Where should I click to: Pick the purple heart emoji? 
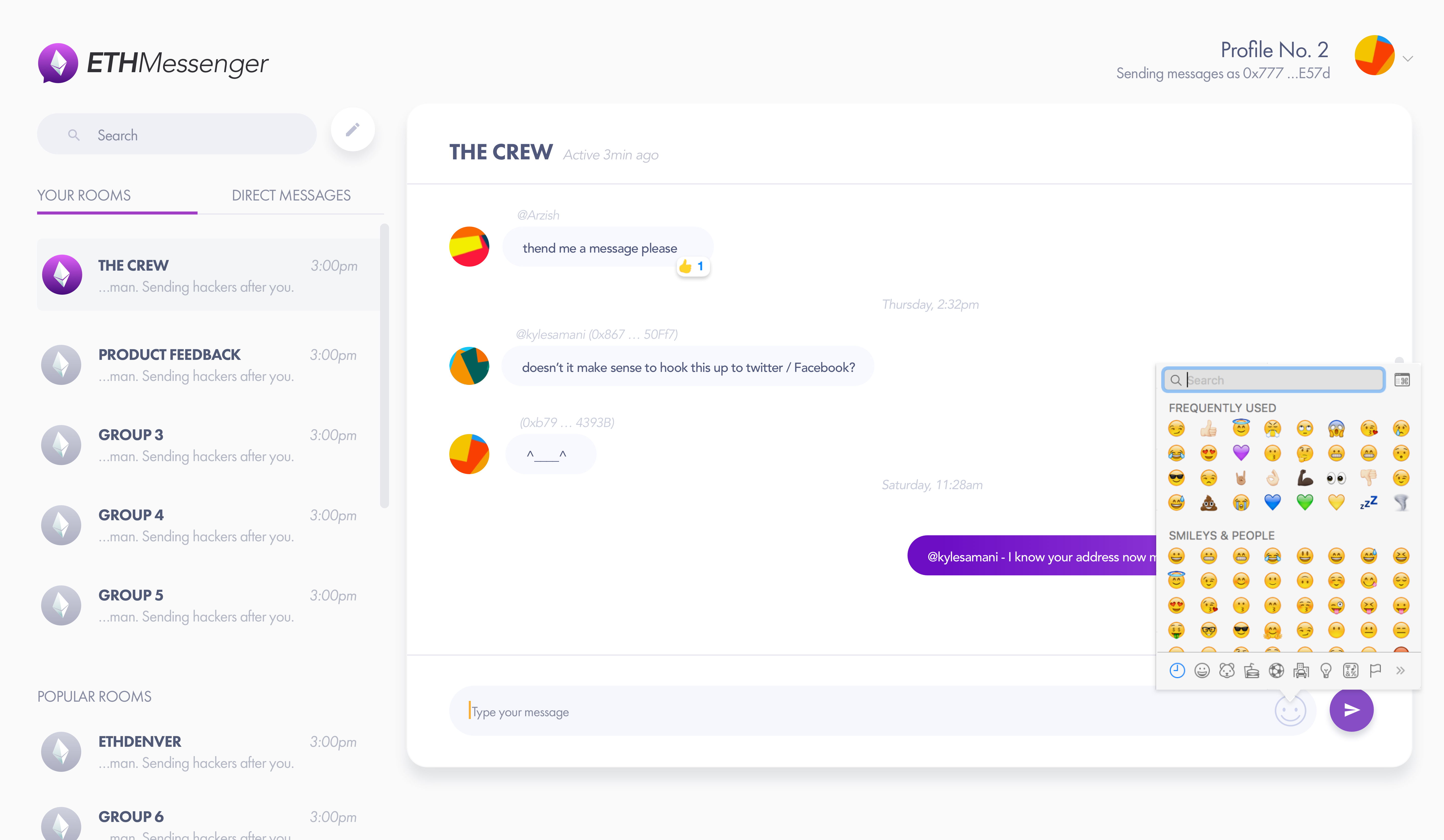(x=1241, y=453)
